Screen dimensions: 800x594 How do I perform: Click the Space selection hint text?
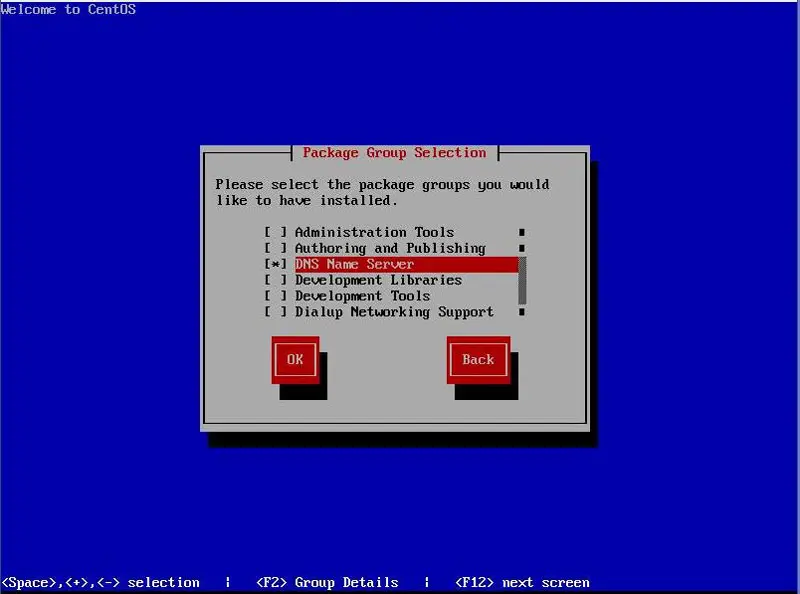tap(101, 582)
